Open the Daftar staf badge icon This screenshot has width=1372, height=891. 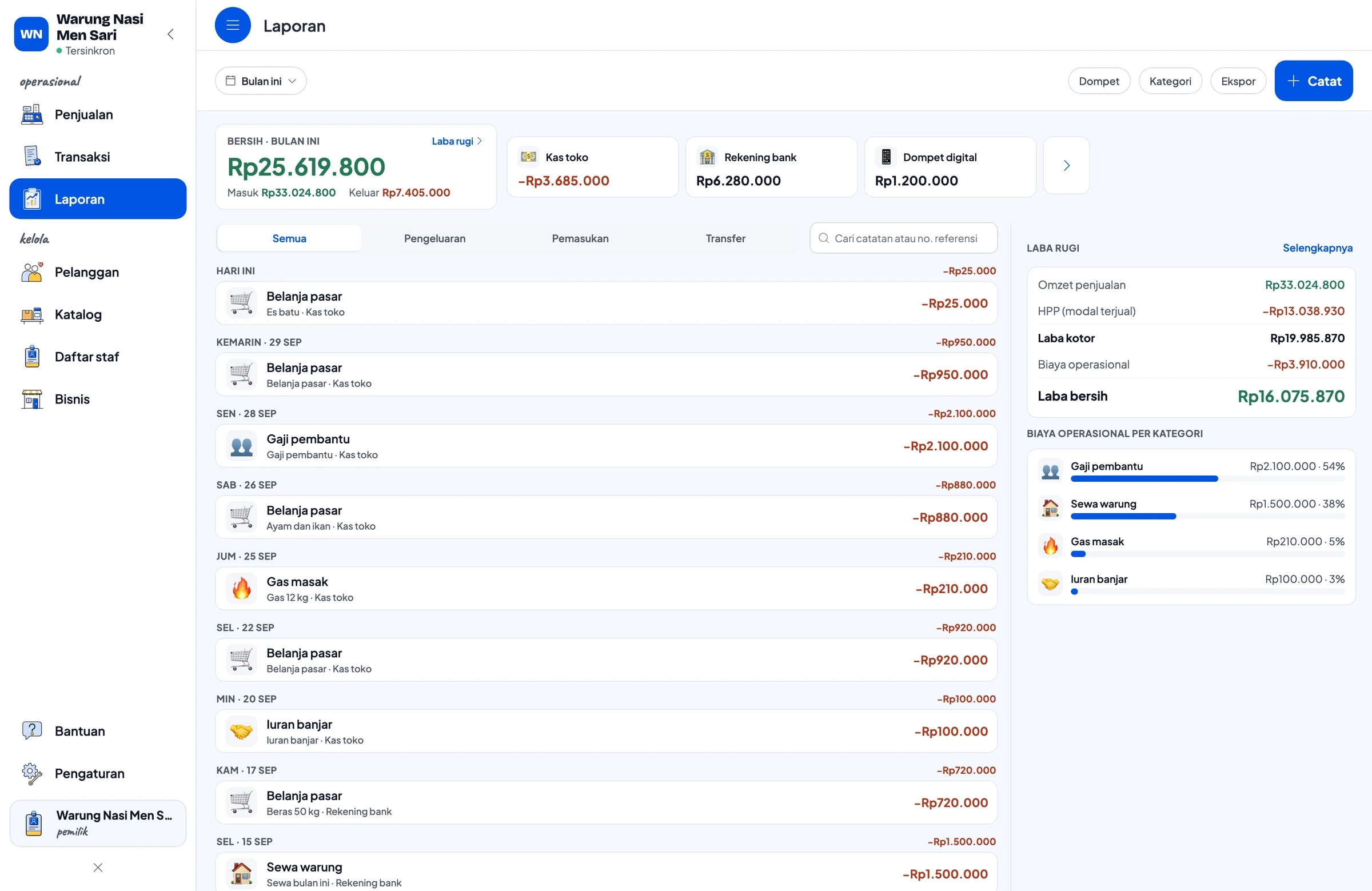click(31, 357)
